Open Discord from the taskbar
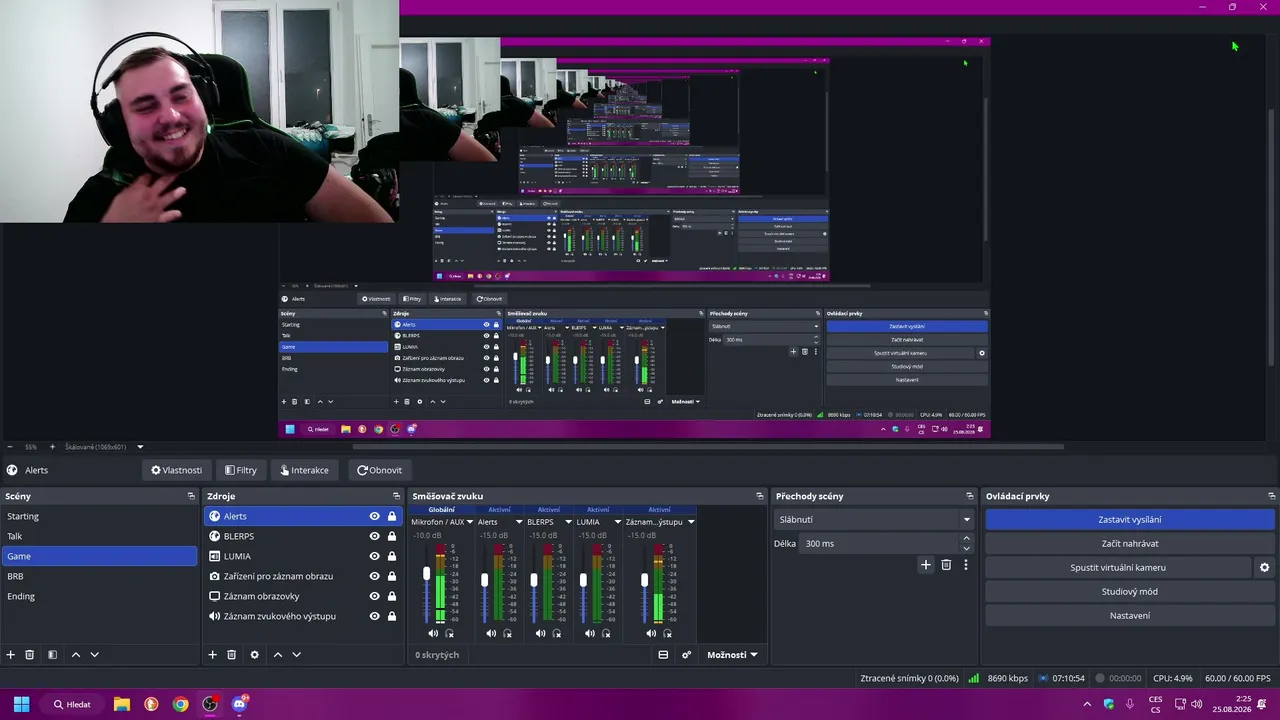Screen dimensions: 1280x720 tap(239, 704)
